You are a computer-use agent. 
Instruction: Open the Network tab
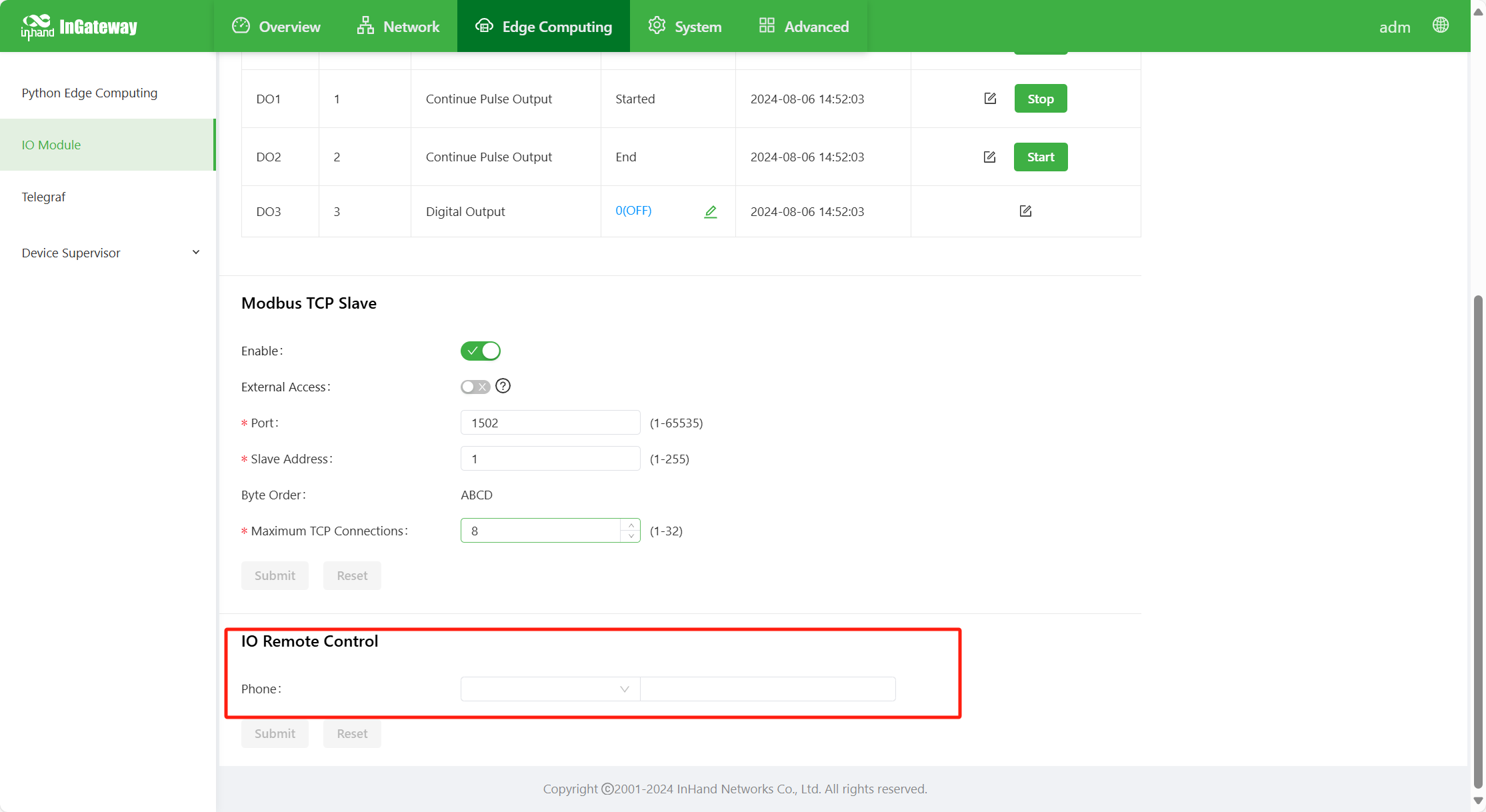(x=398, y=27)
